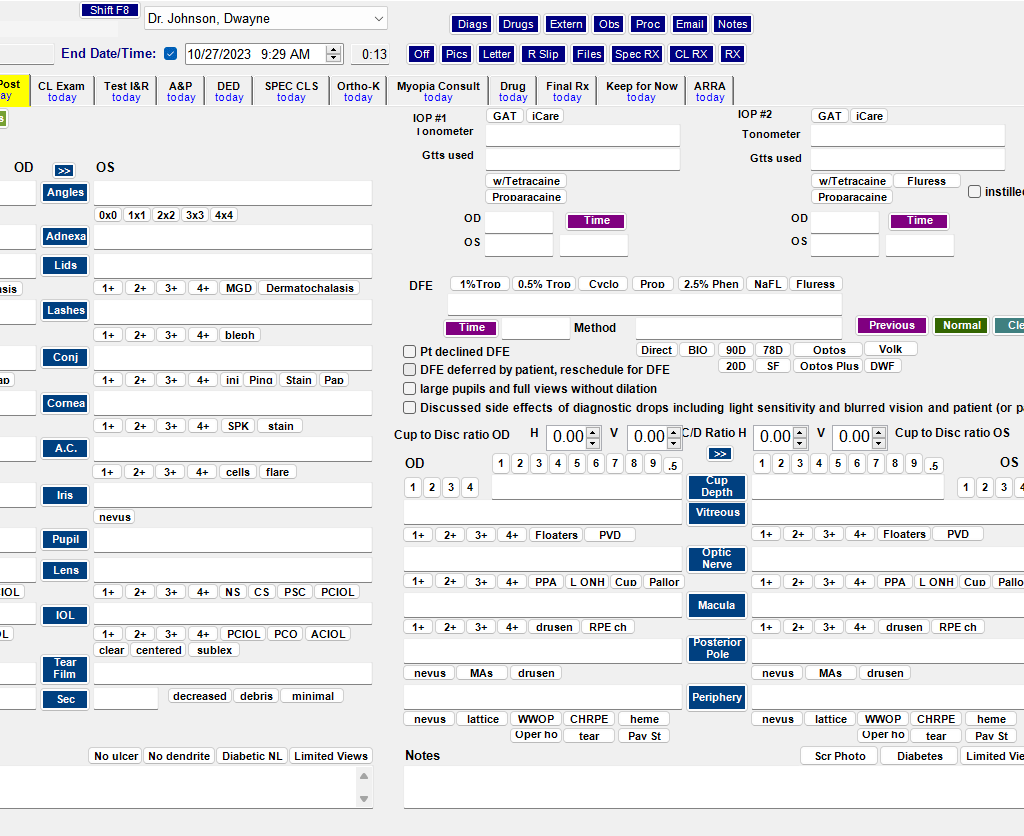Open the Pics toolbar button
The height and width of the screenshot is (836, 1024).
pos(456,54)
